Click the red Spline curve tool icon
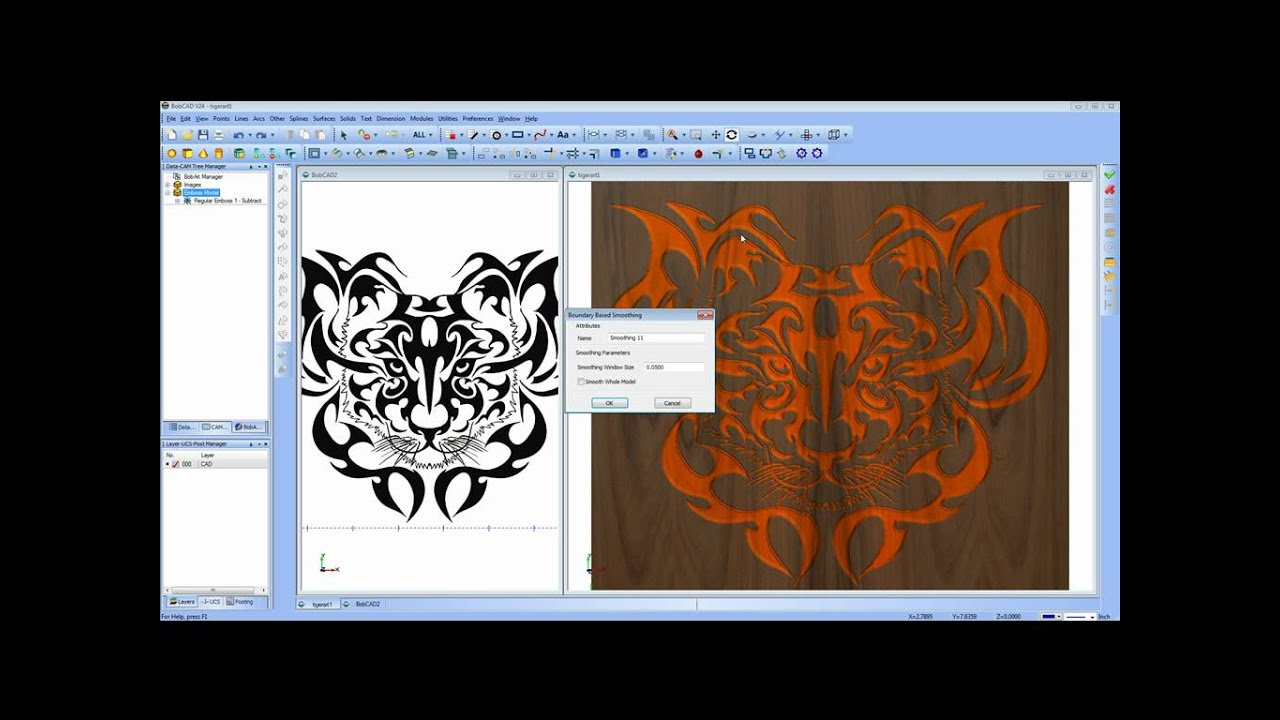The image size is (1280, 720). [540, 135]
